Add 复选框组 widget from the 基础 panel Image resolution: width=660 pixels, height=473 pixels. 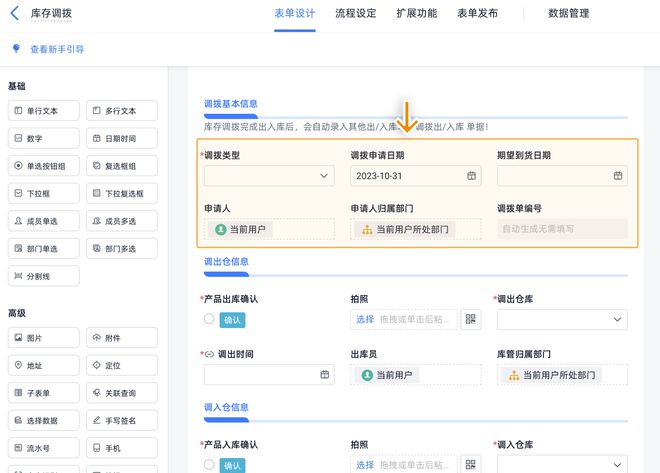(x=121, y=165)
